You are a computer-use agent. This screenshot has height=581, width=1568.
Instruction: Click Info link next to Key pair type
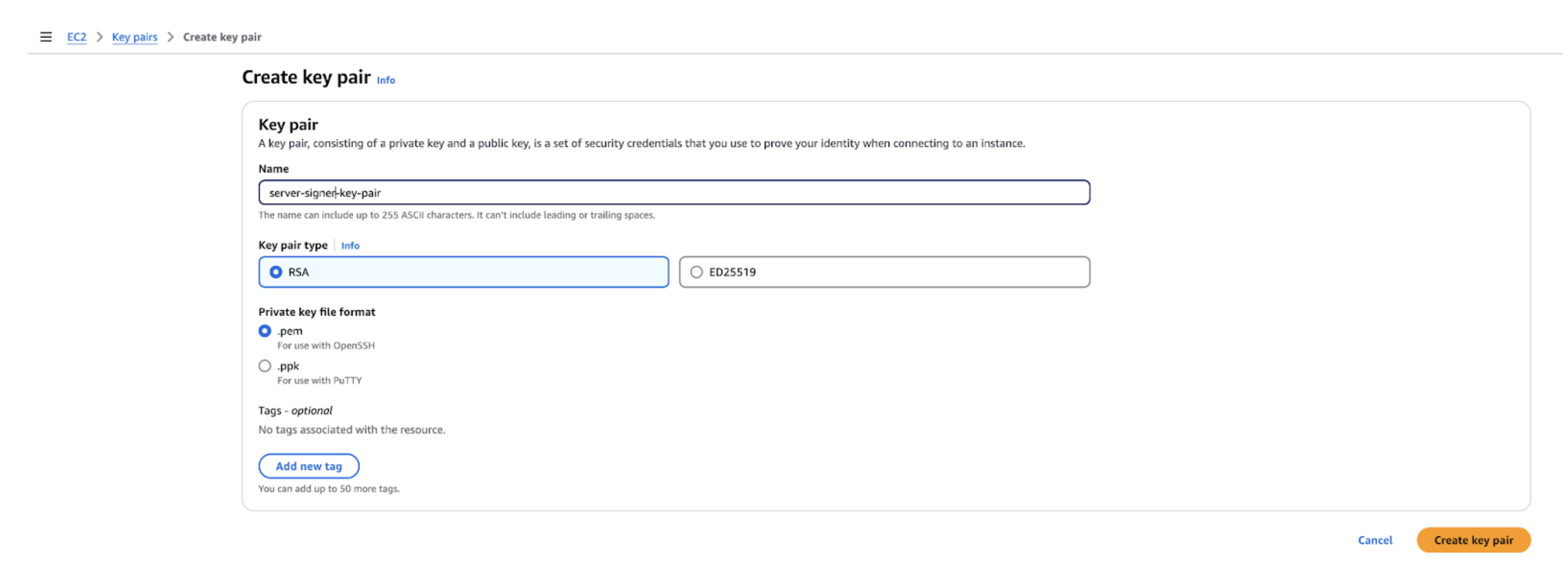coord(350,245)
